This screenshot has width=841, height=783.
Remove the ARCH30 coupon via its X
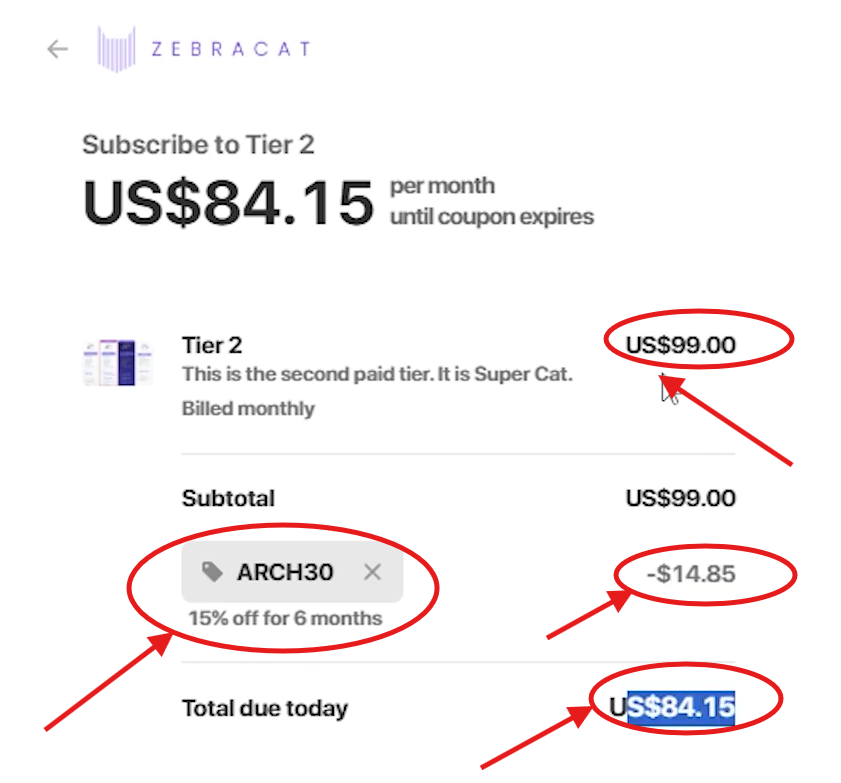click(x=372, y=572)
